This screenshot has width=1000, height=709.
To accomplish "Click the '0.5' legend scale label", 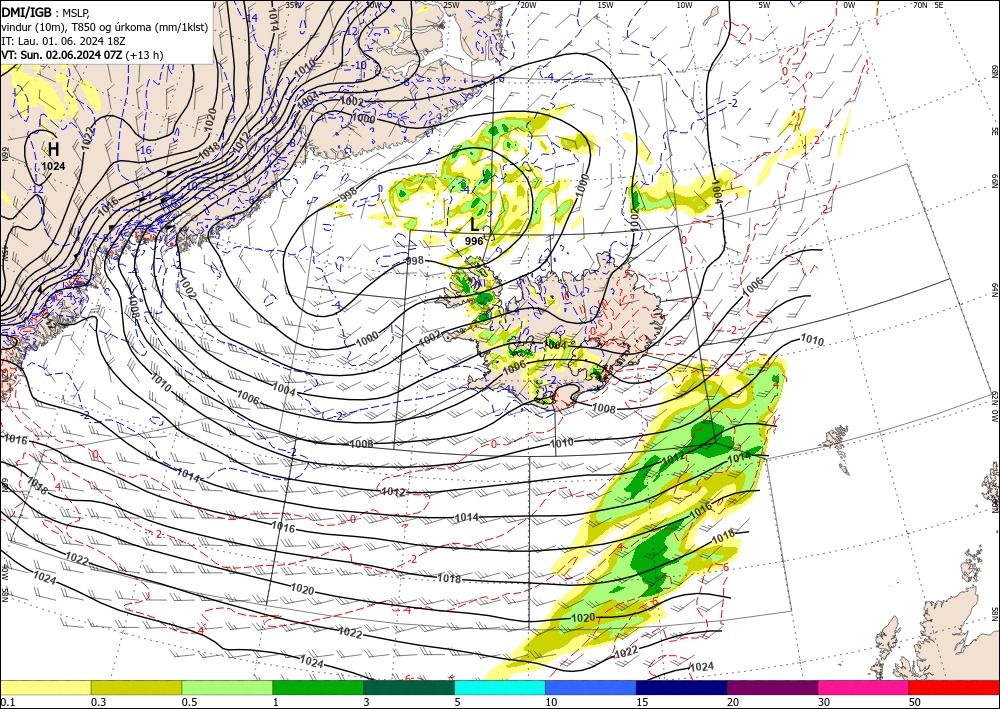I will [x=189, y=702].
